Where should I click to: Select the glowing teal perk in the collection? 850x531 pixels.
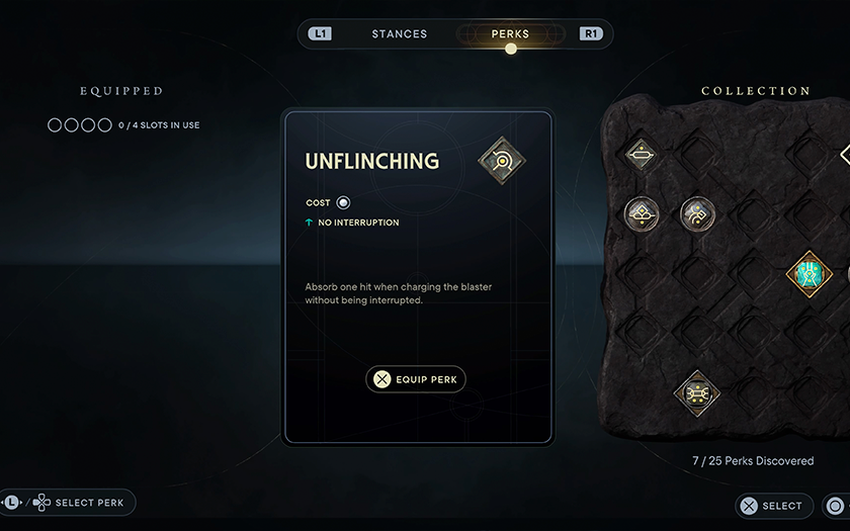tap(808, 272)
